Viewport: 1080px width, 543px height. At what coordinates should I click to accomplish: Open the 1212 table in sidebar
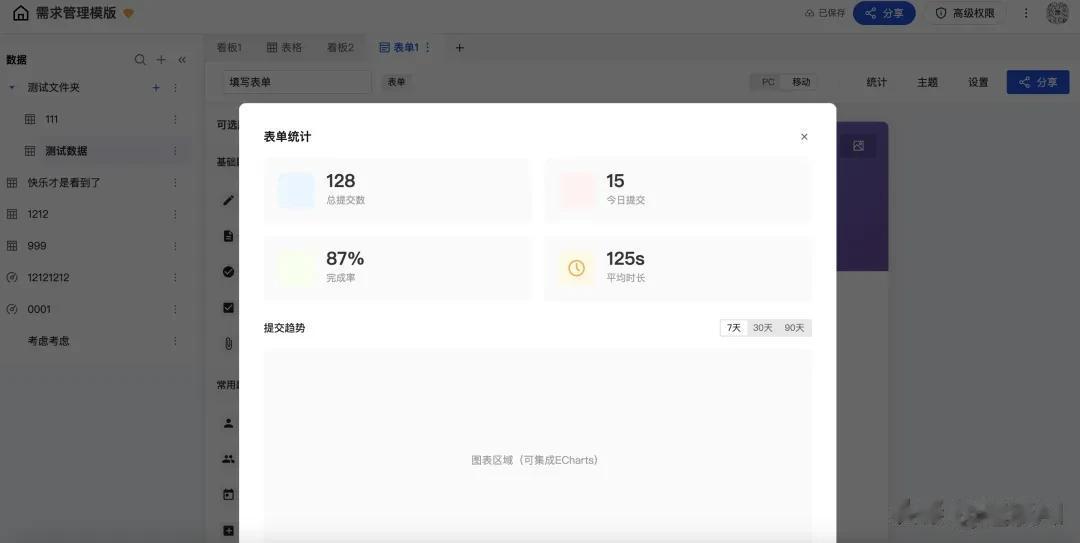coord(38,214)
